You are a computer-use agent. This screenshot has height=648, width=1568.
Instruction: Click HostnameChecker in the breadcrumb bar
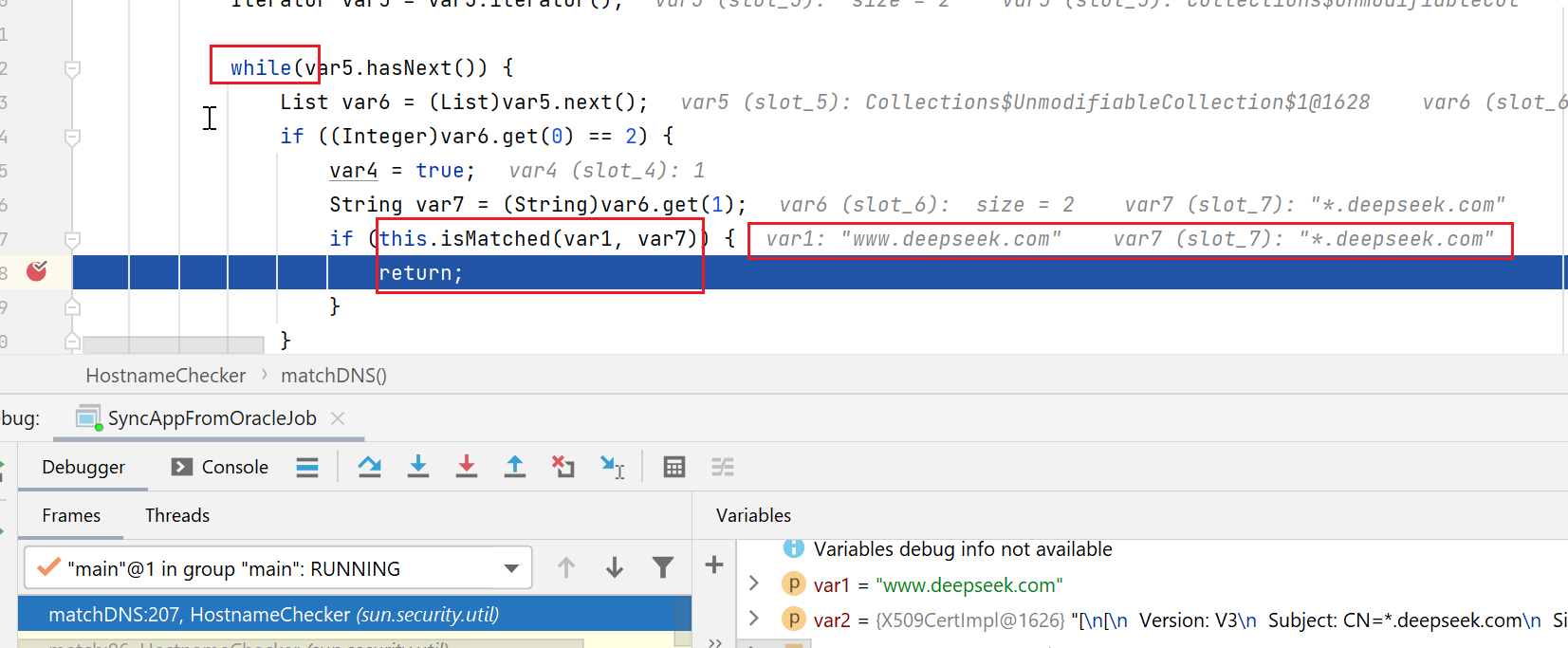tap(166, 376)
